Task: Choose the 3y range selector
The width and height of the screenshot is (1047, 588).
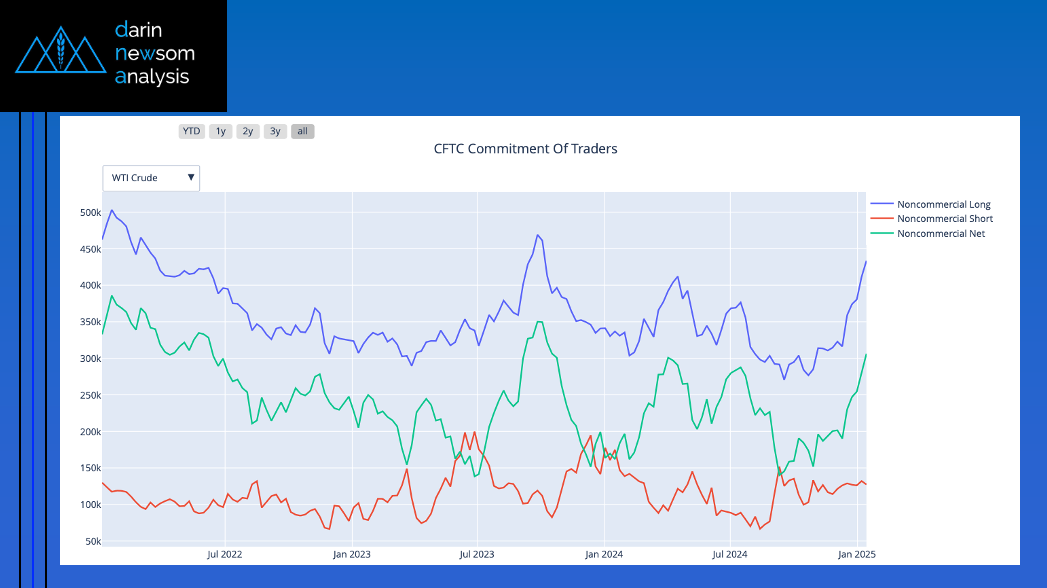Action: pyautogui.click(x=275, y=131)
